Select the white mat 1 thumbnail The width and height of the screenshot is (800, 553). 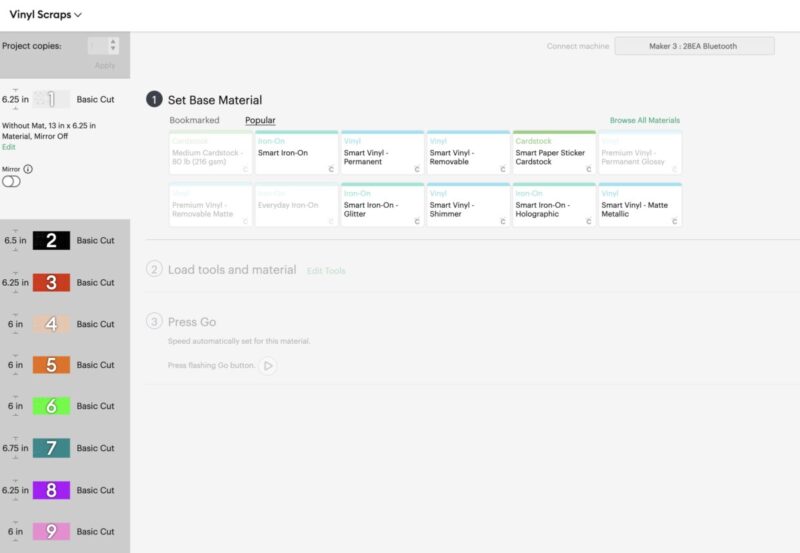(x=51, y=99)
